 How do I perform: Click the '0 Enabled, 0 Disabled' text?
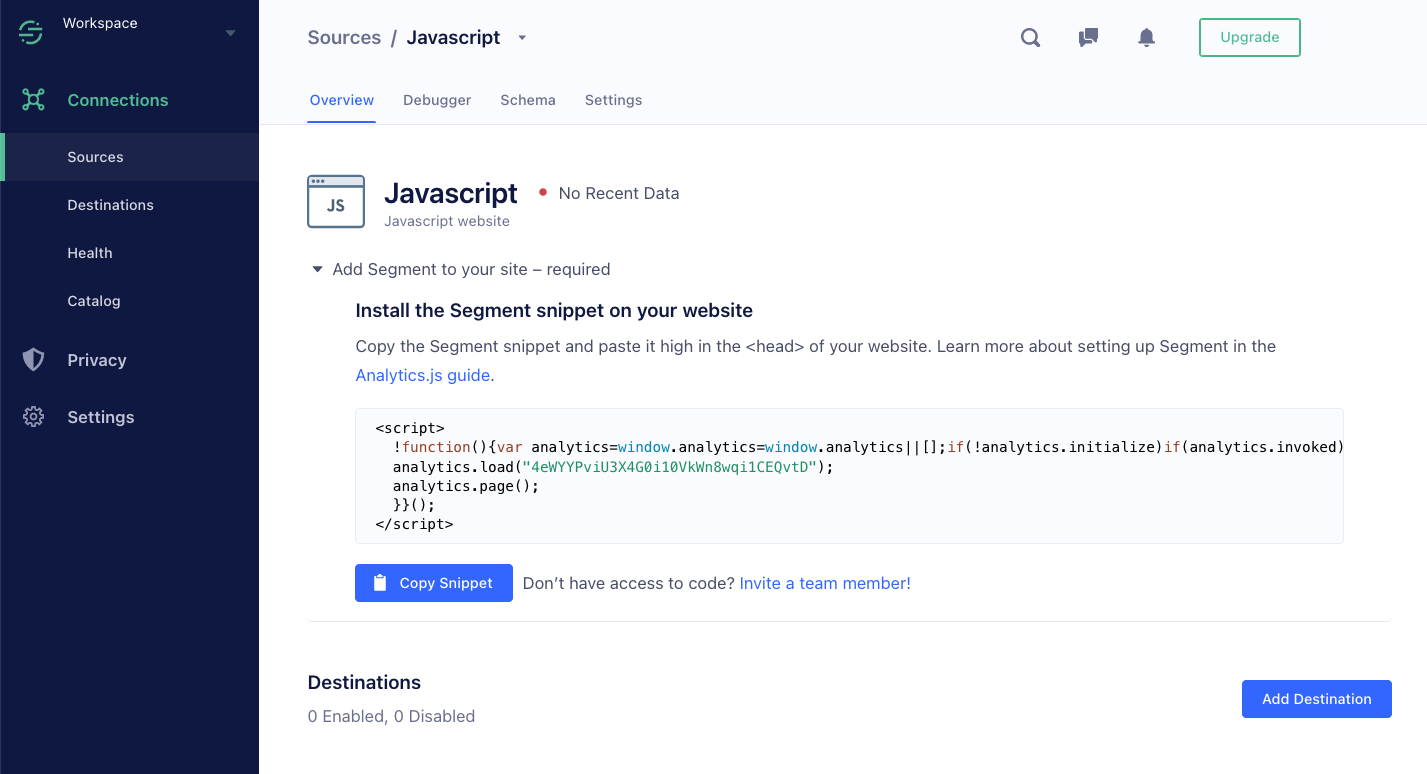[391, 716]
